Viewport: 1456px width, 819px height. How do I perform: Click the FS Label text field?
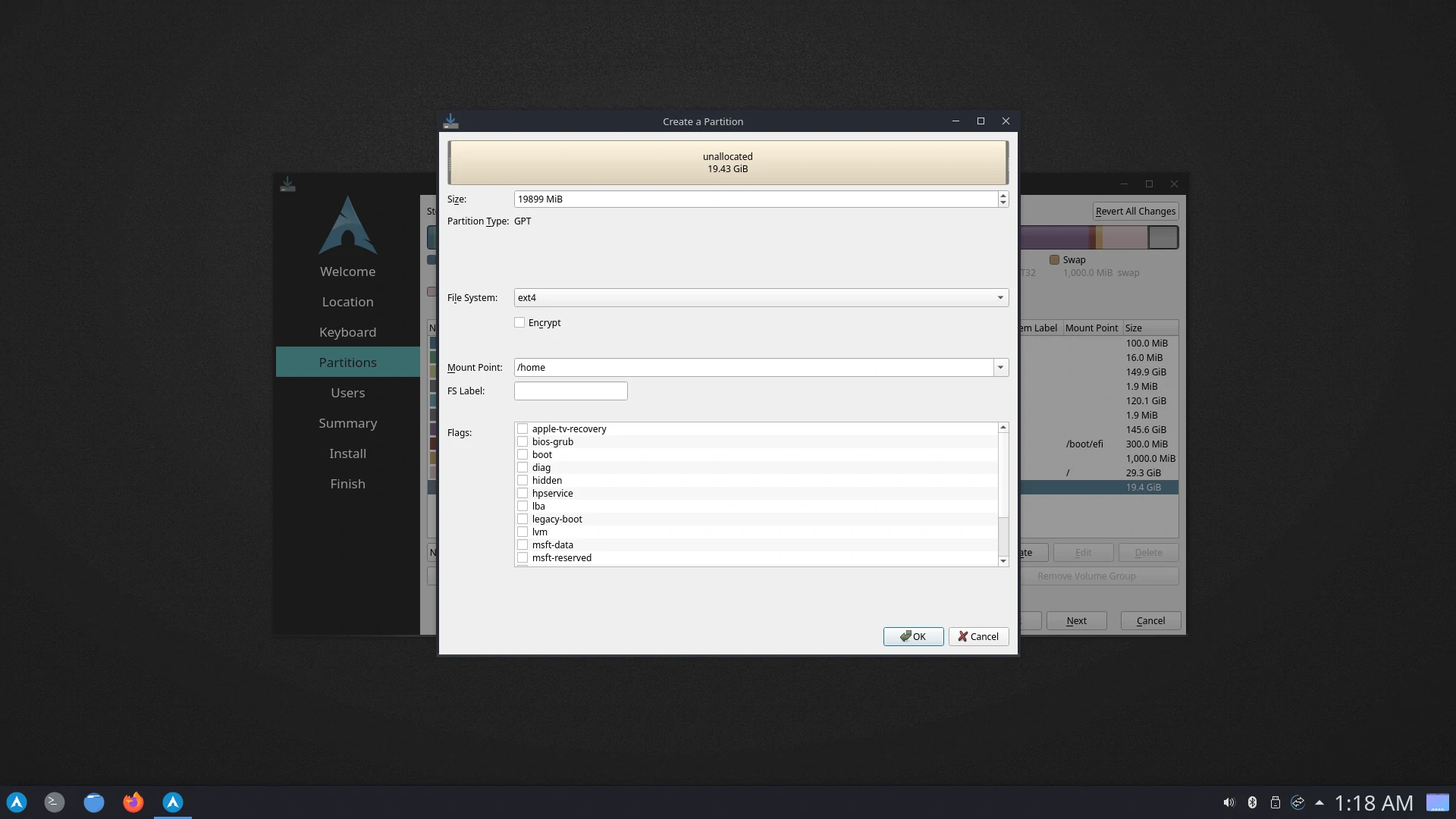pyautogui.click(x=570, y=391)
